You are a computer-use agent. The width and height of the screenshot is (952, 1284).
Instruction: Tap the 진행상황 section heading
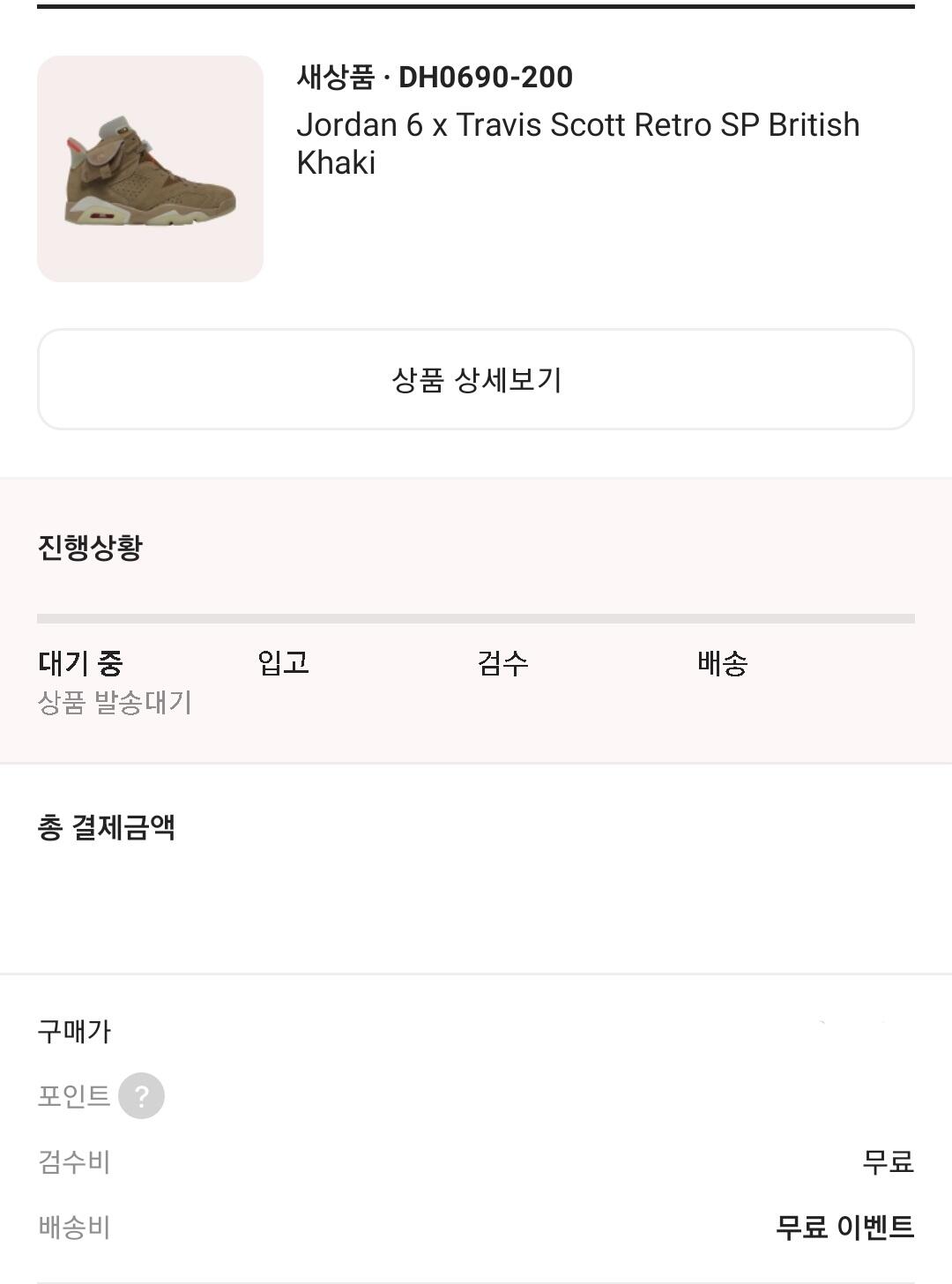[x=90, y=547]
